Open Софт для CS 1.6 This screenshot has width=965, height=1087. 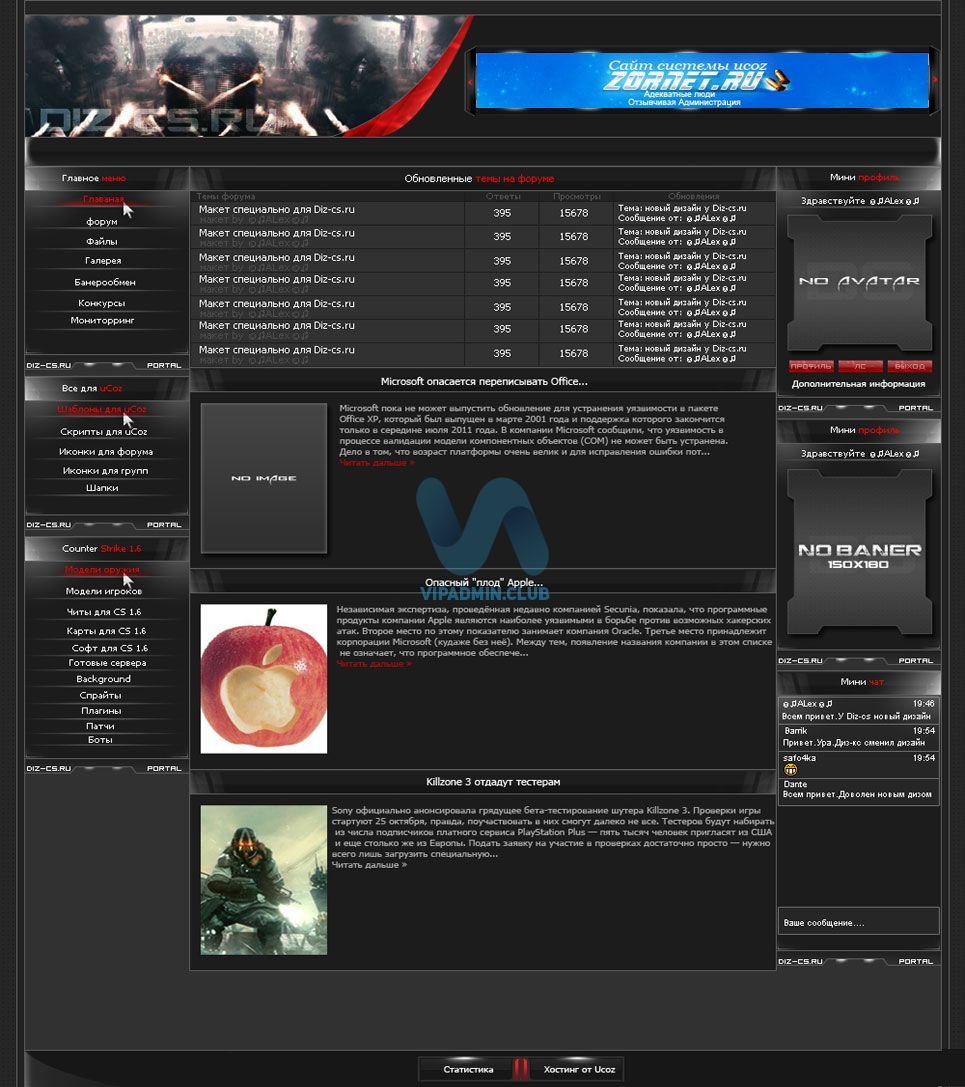point(110,648)
